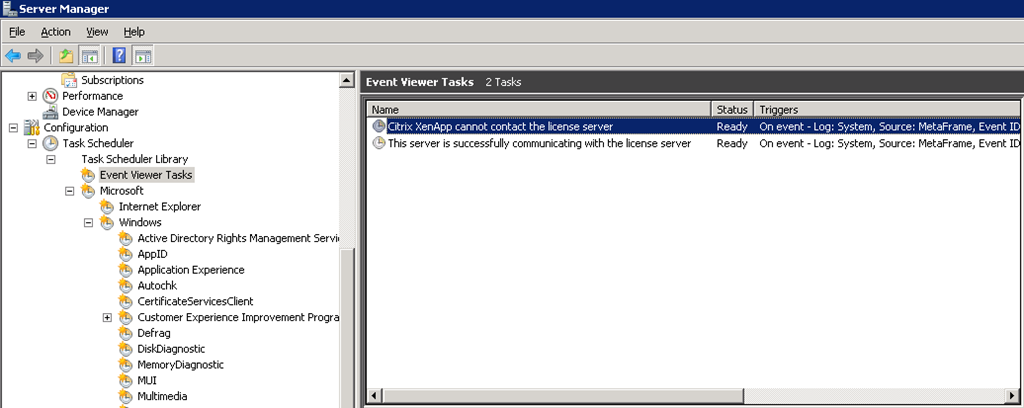Click the task list scroll right arrow
The width and height of the screenshot is (1024, 408).
[x=1012, y=396]
